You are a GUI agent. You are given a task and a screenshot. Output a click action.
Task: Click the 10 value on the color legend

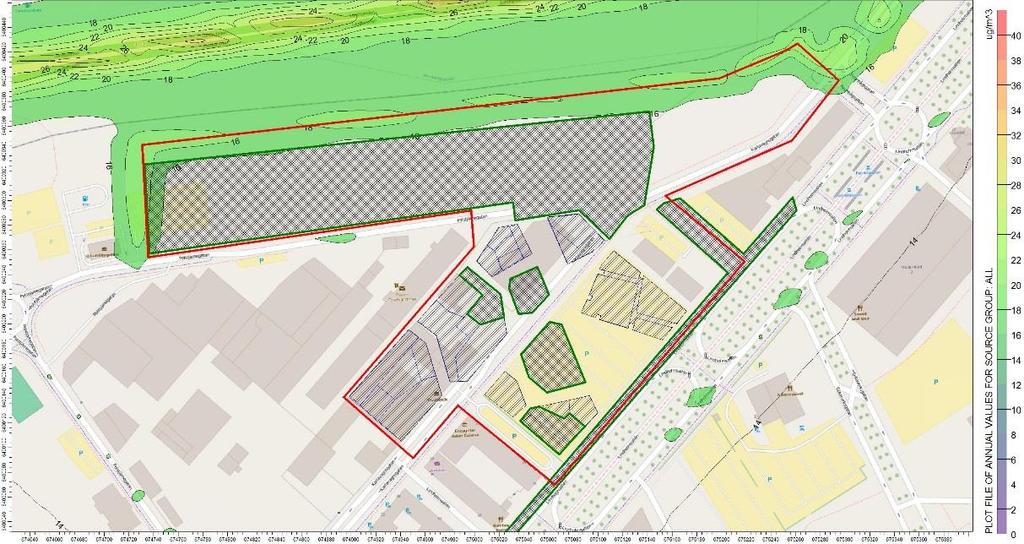(1016, 410)
